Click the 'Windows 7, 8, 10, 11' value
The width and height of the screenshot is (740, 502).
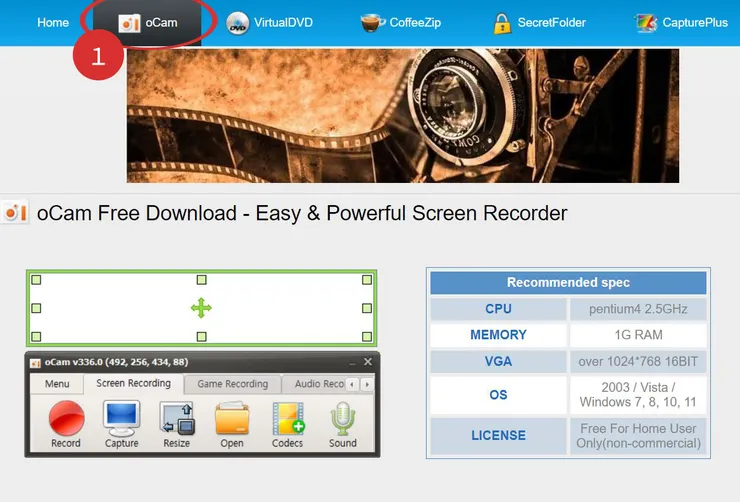[x=638, y=402]
